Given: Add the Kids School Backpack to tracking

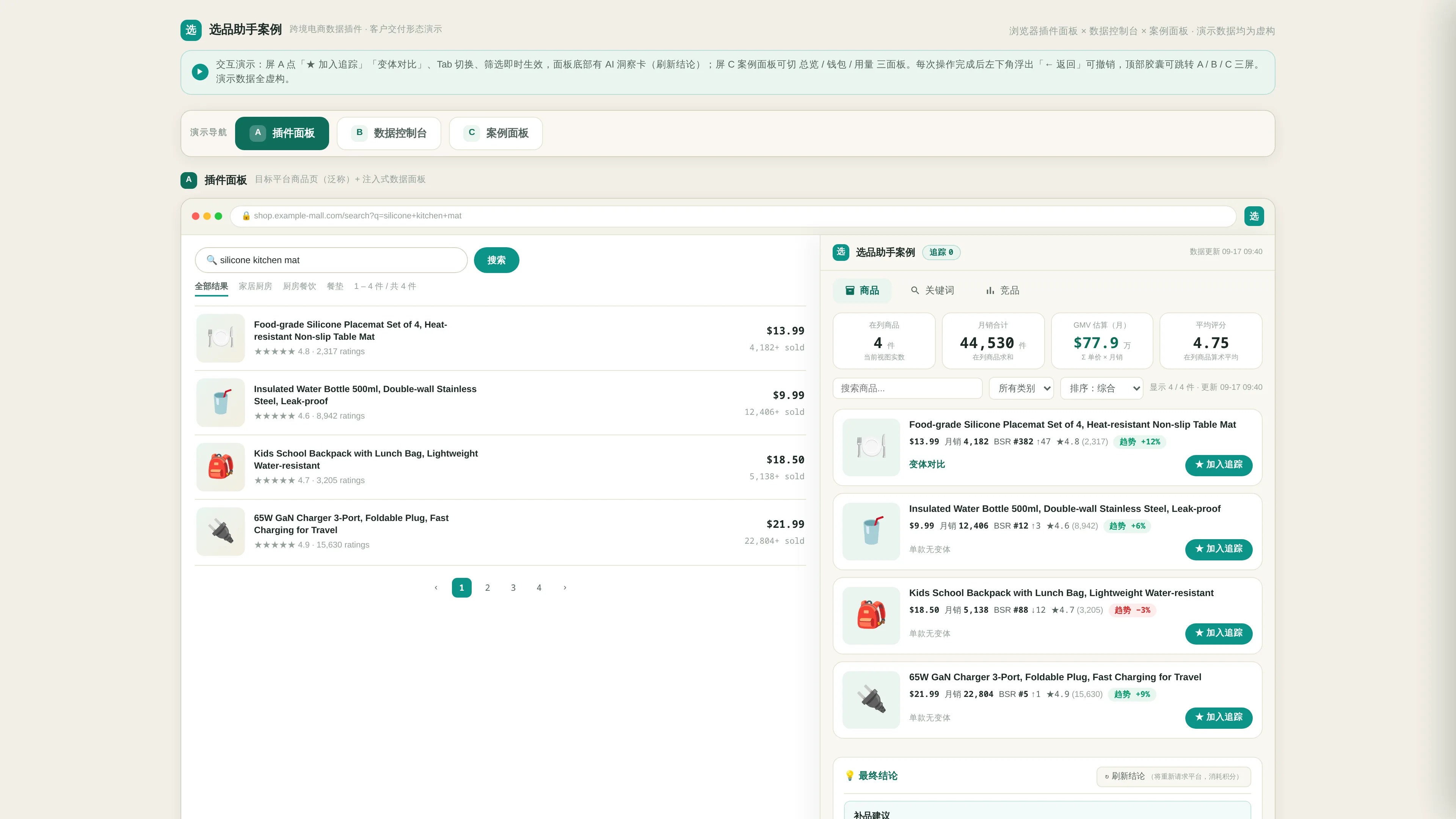Looking at the screenshot, I should (1219, 634).
